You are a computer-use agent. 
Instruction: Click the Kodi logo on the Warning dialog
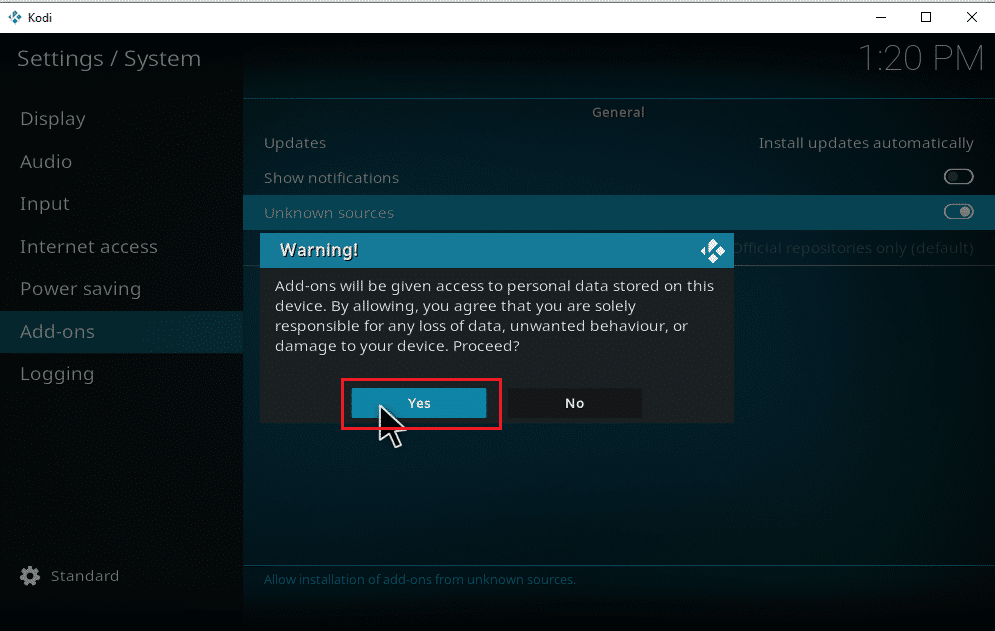point(713,250)
